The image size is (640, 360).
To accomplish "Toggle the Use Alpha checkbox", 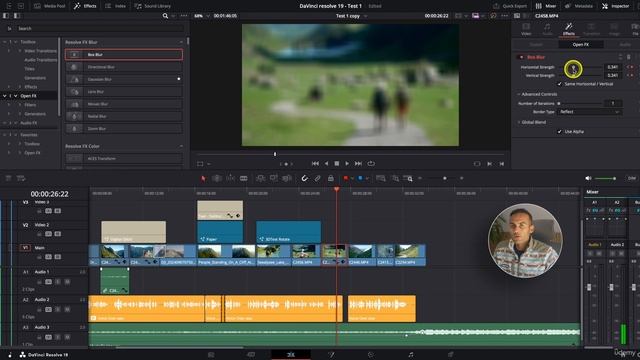I will click(560, 132).
